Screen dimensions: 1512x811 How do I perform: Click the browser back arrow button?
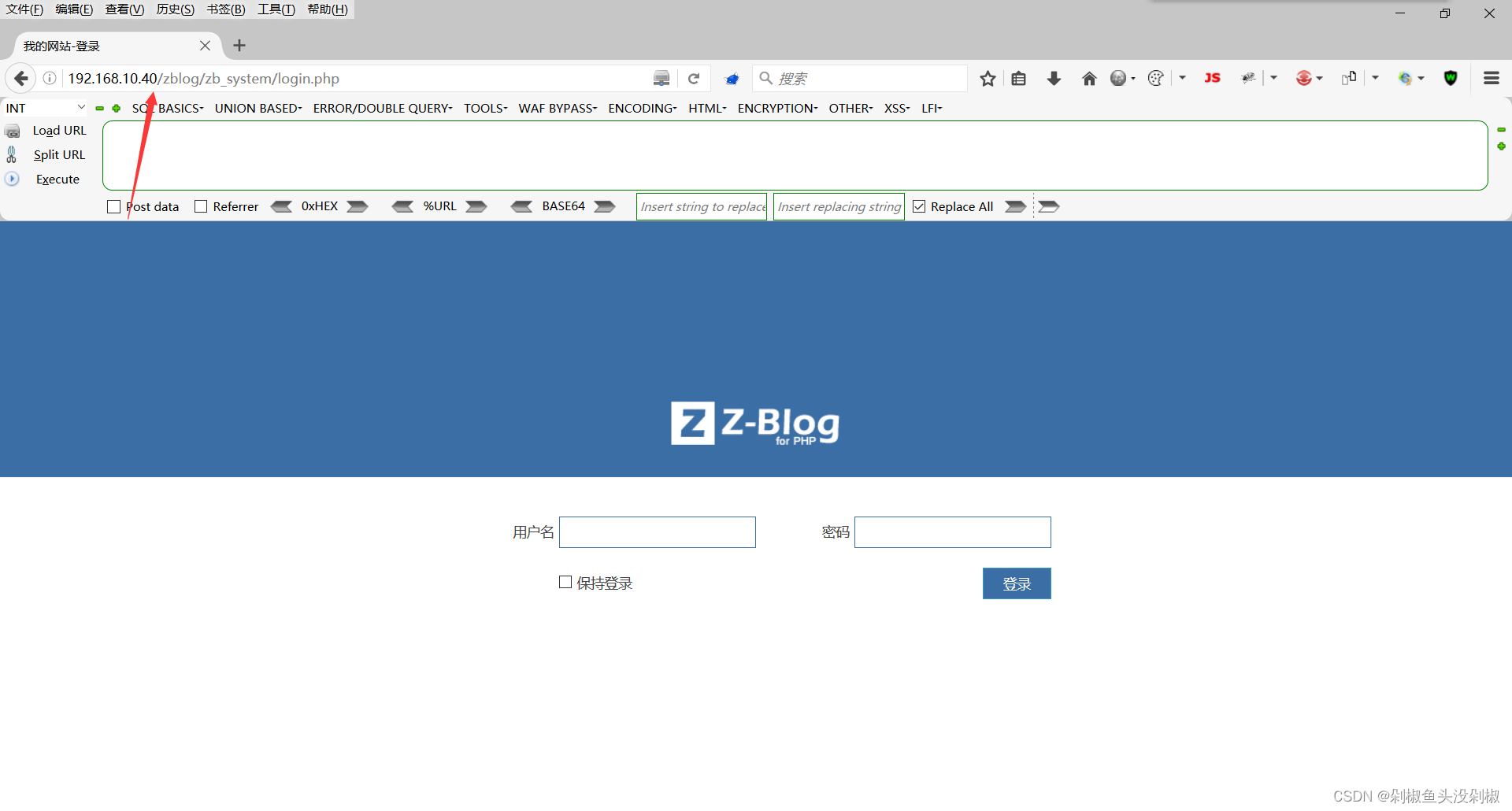click(20, 78)
